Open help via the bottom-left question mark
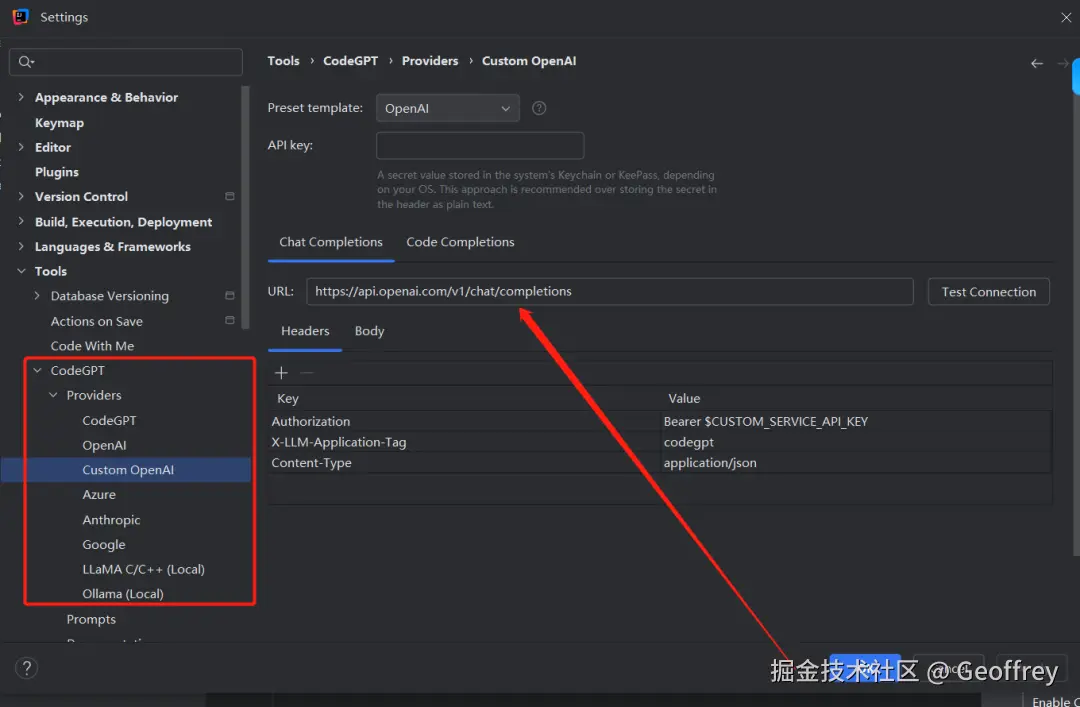Viewport: 1080px width, 707px height. [26, 668]
